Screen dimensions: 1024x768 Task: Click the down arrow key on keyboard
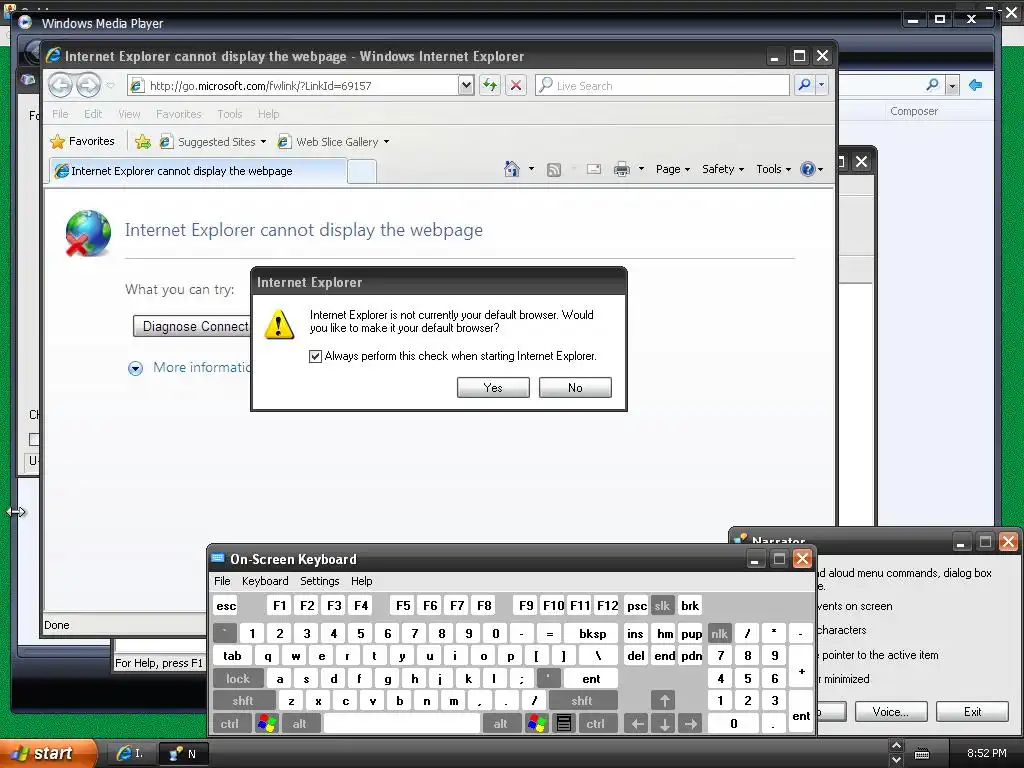click(x=664, y=724)
